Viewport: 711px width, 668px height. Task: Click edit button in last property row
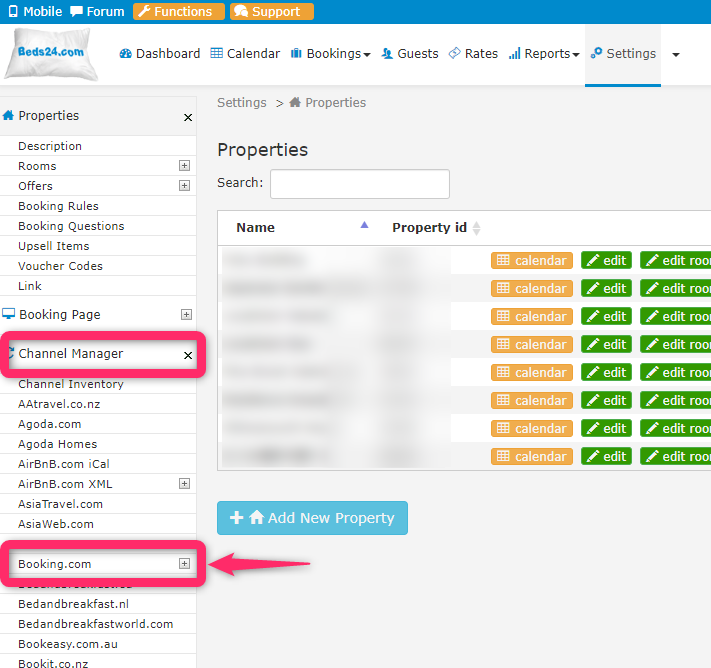(606, 456)
